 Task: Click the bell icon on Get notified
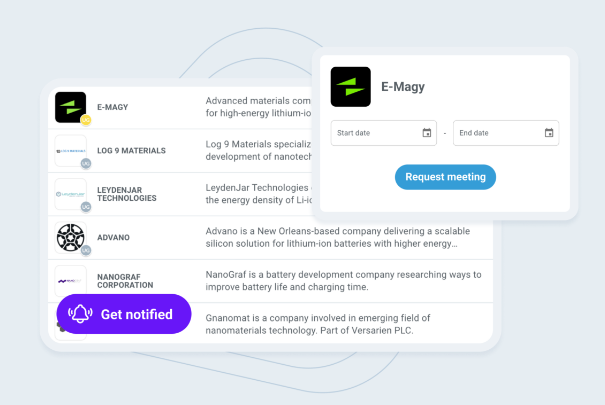[80, 314]
